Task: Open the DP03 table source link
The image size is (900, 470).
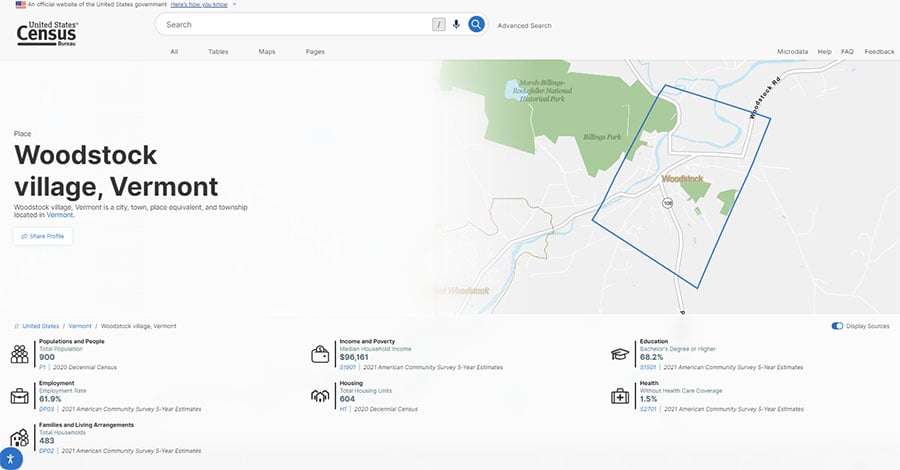Action: coord(46,409)
